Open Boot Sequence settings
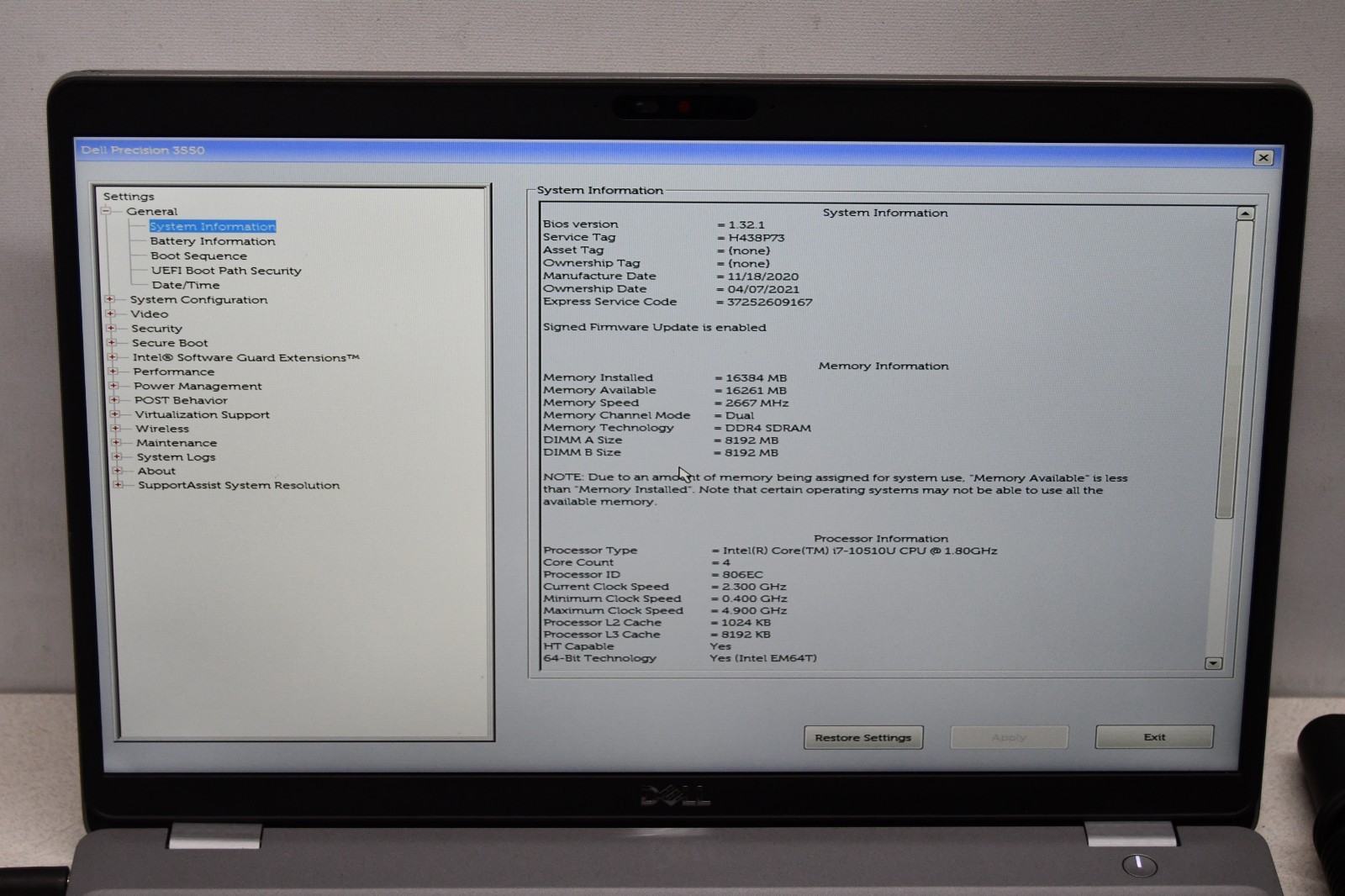 (x=198, y=256)
